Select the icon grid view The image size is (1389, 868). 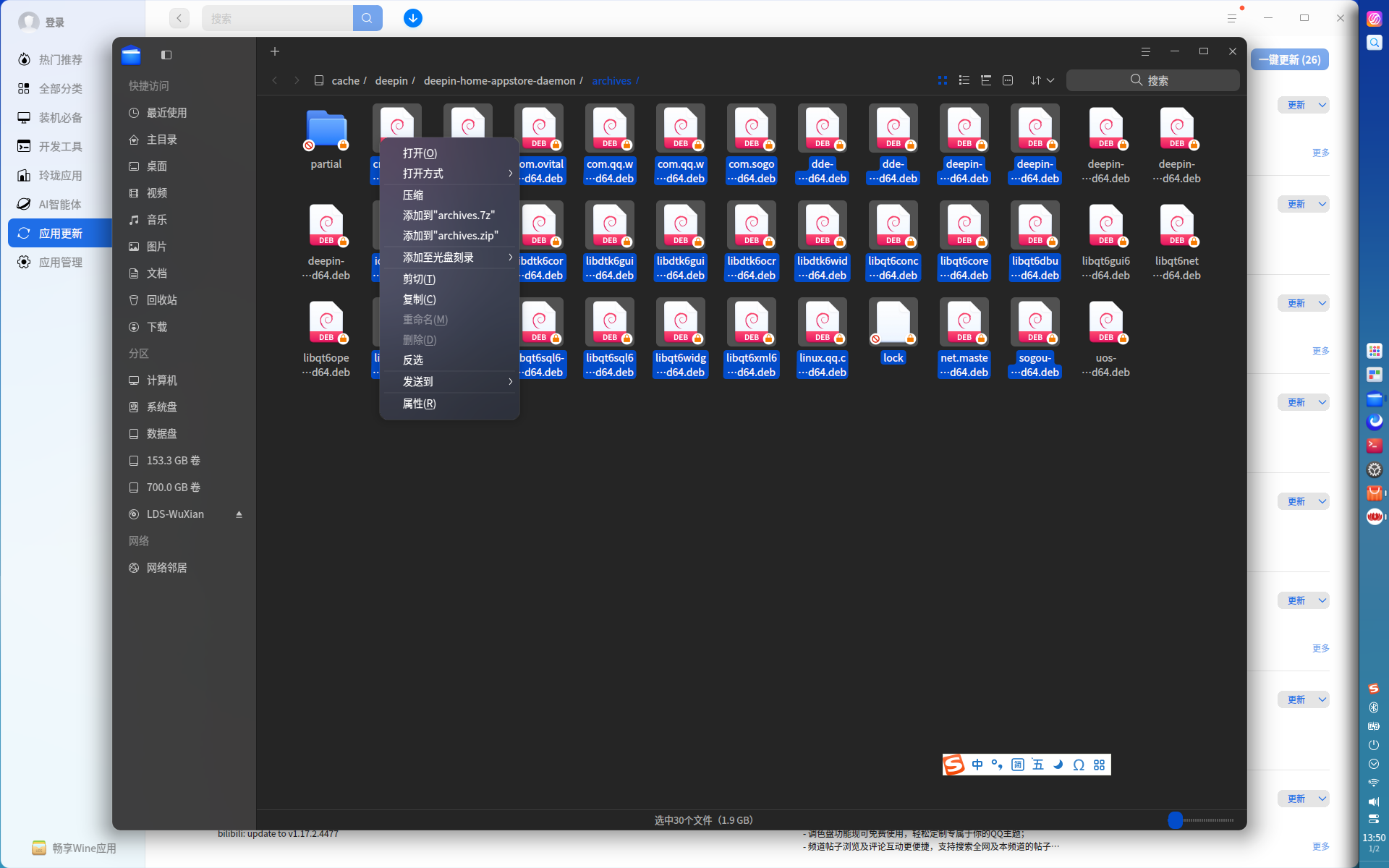click(942, 80)
